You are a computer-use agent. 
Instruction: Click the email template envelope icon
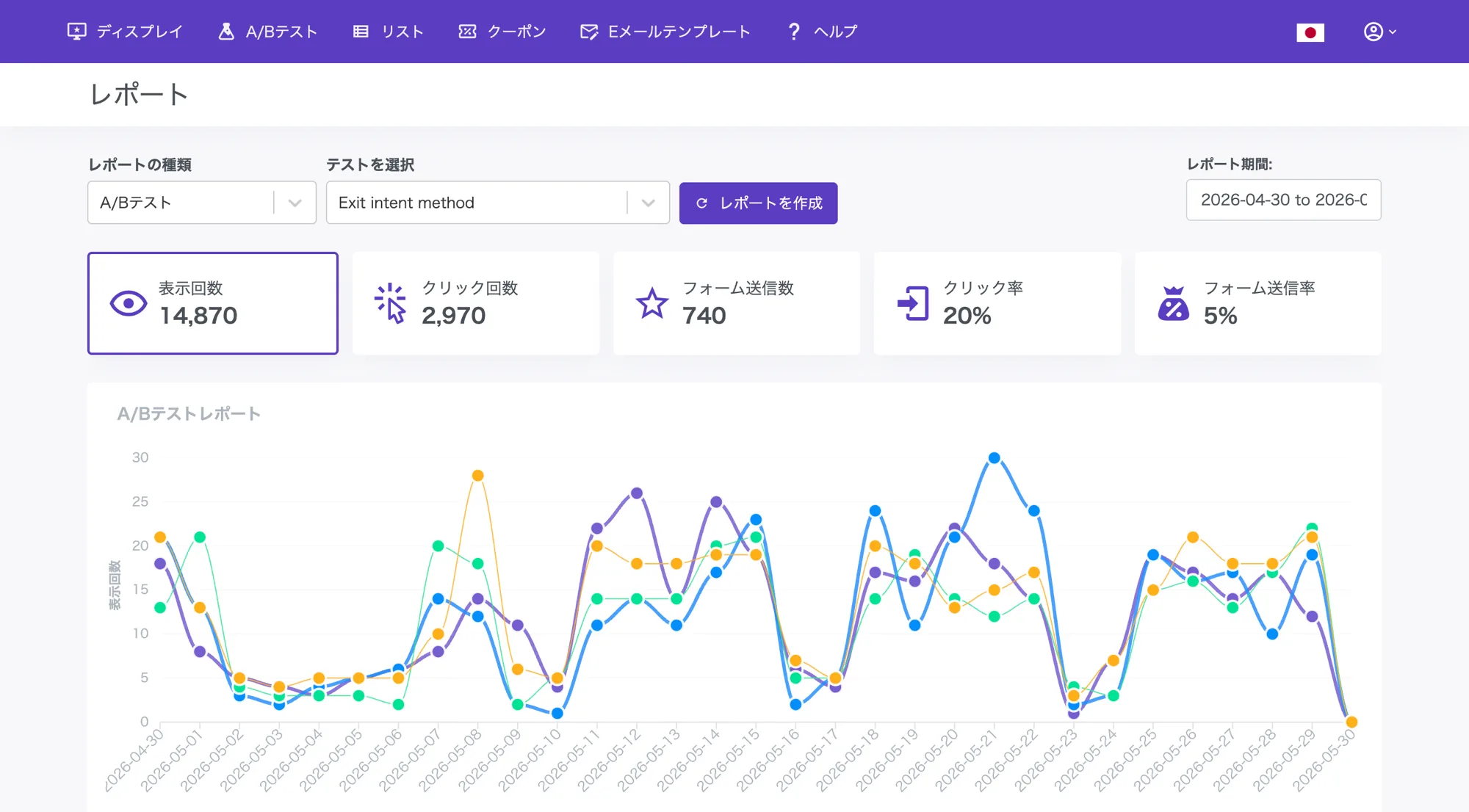point(588,32)
